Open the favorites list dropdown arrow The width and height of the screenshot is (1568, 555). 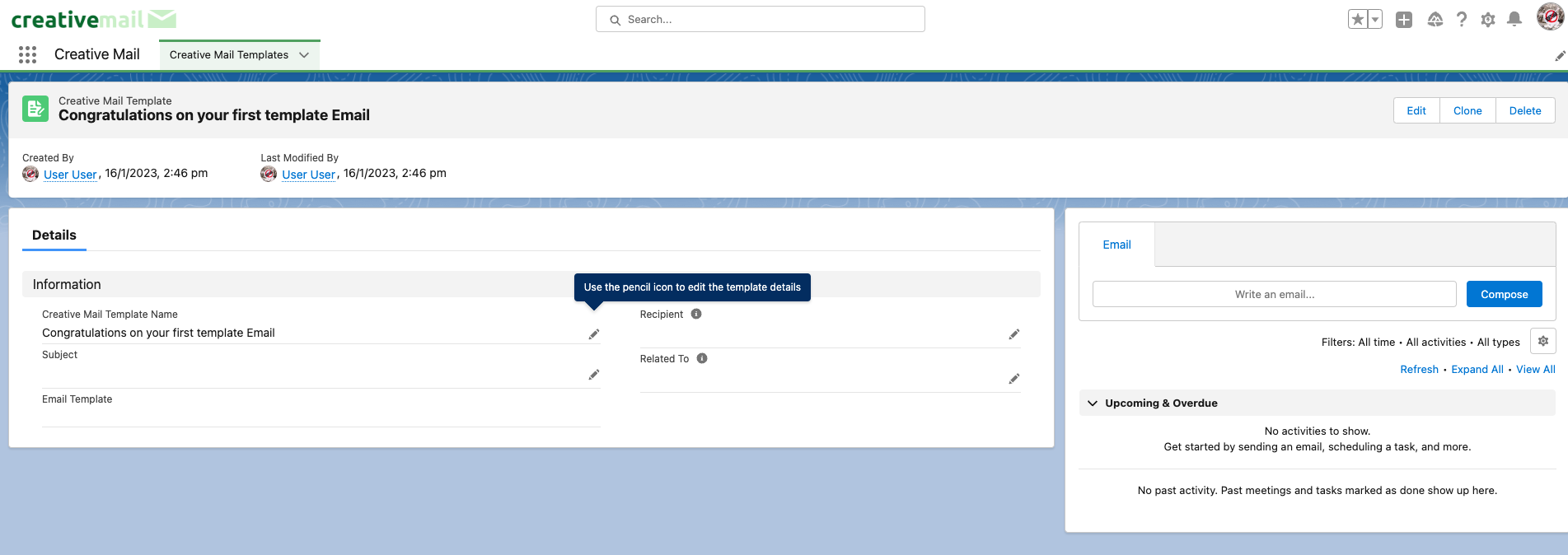(1375, 19)
